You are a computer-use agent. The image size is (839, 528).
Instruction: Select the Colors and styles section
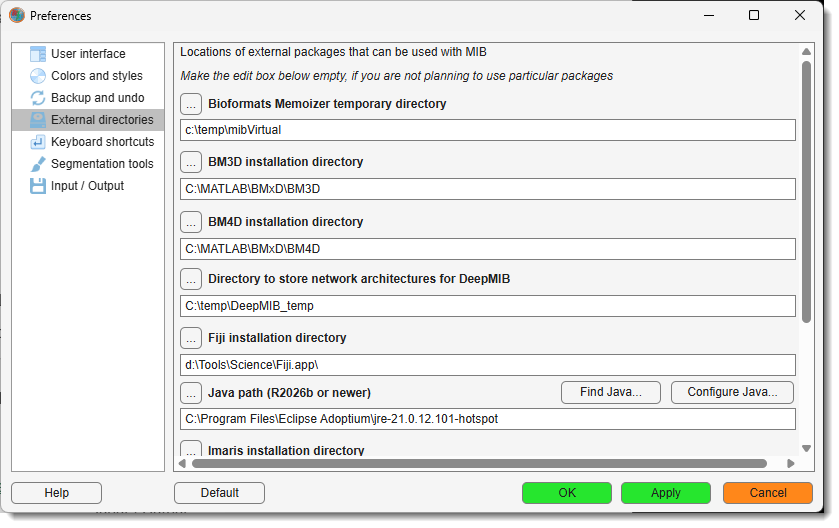point(88,76)
